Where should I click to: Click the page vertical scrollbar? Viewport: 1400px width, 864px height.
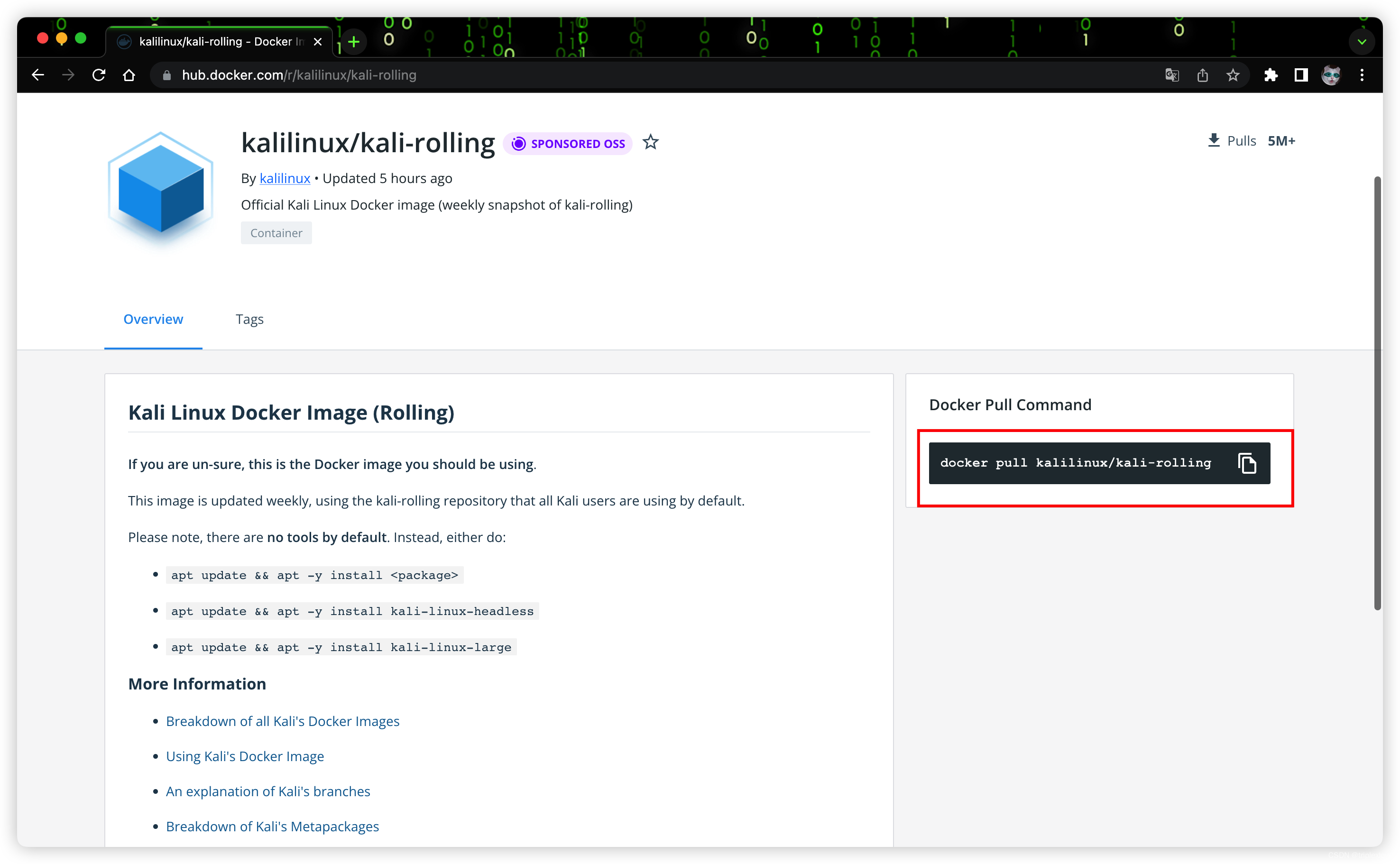pos(1377,393)
